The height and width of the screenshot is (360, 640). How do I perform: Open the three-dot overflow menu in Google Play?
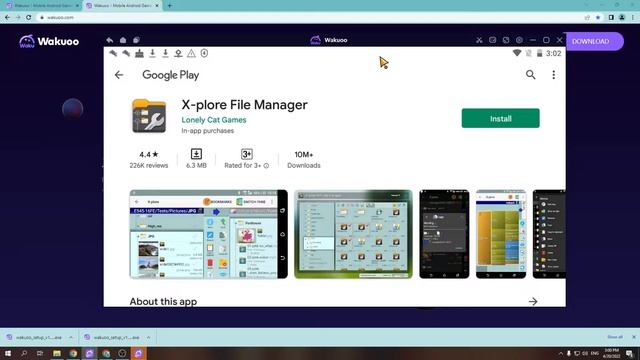pyautogui.click(x=553, y=75)
